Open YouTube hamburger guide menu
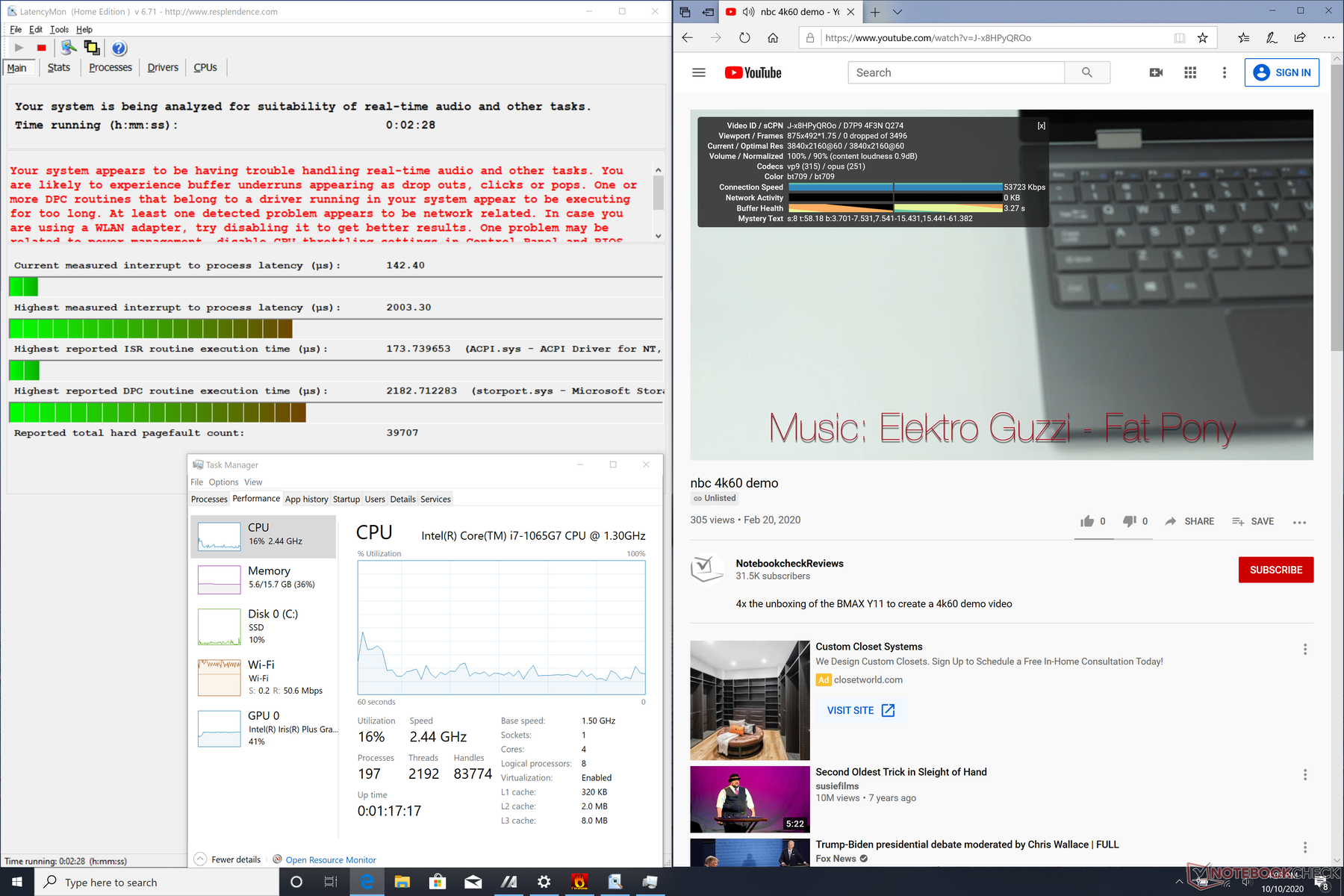This screenshot has width=1344, height=896. [x=699, y=72]
